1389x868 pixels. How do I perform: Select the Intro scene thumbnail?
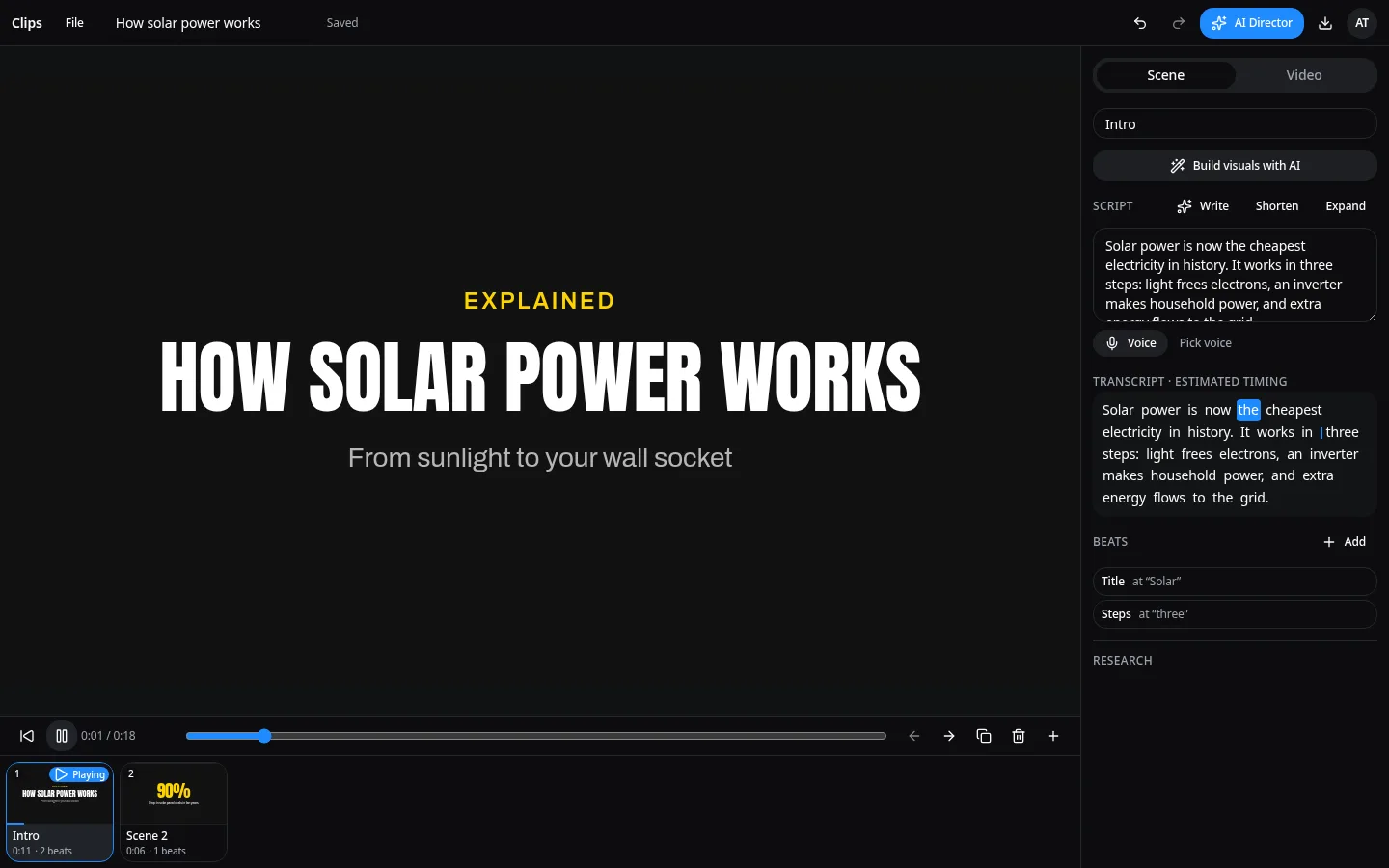click(60, 812)
